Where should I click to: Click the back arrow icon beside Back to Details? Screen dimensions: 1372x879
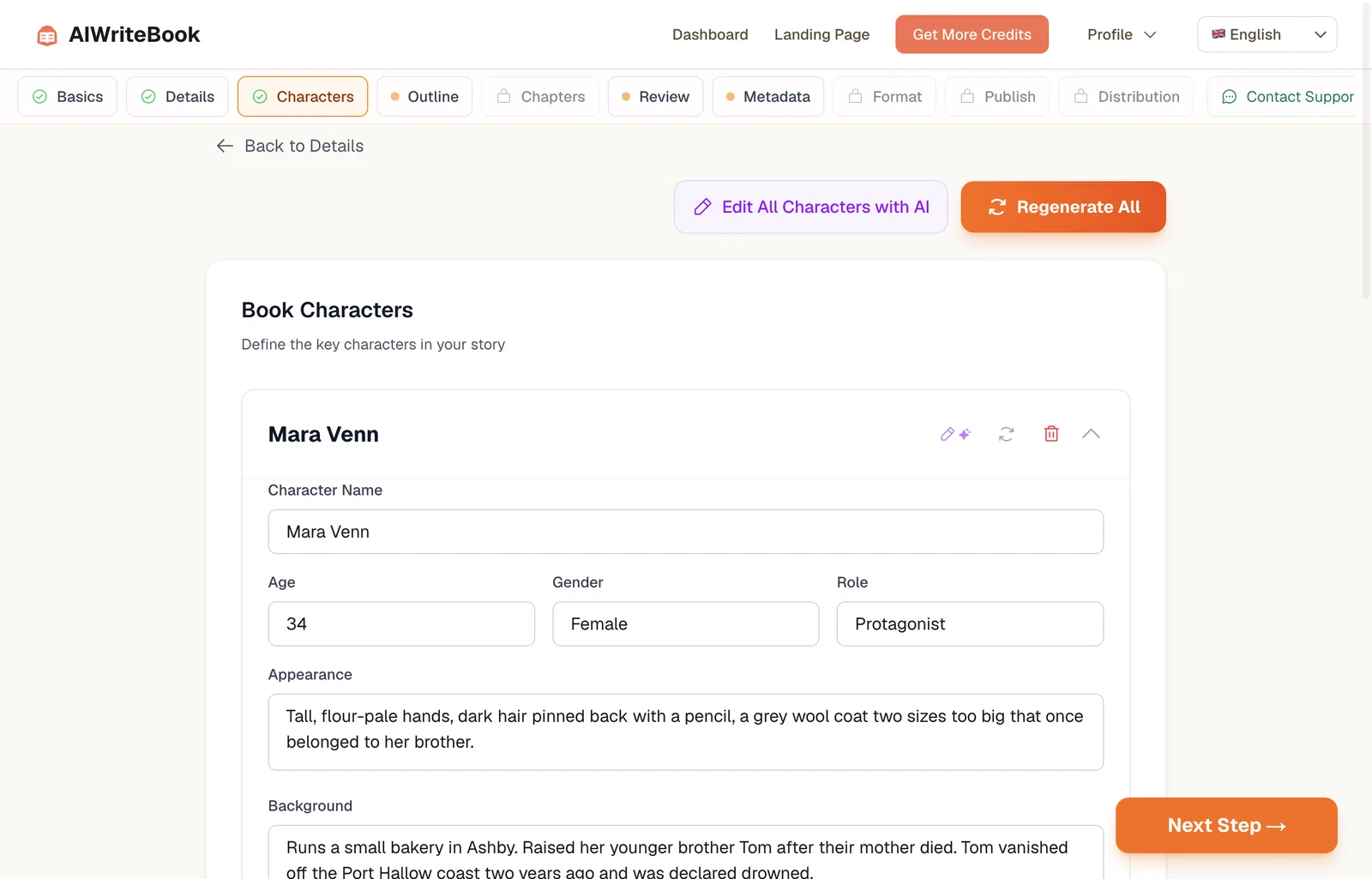[x=225, y=146]
